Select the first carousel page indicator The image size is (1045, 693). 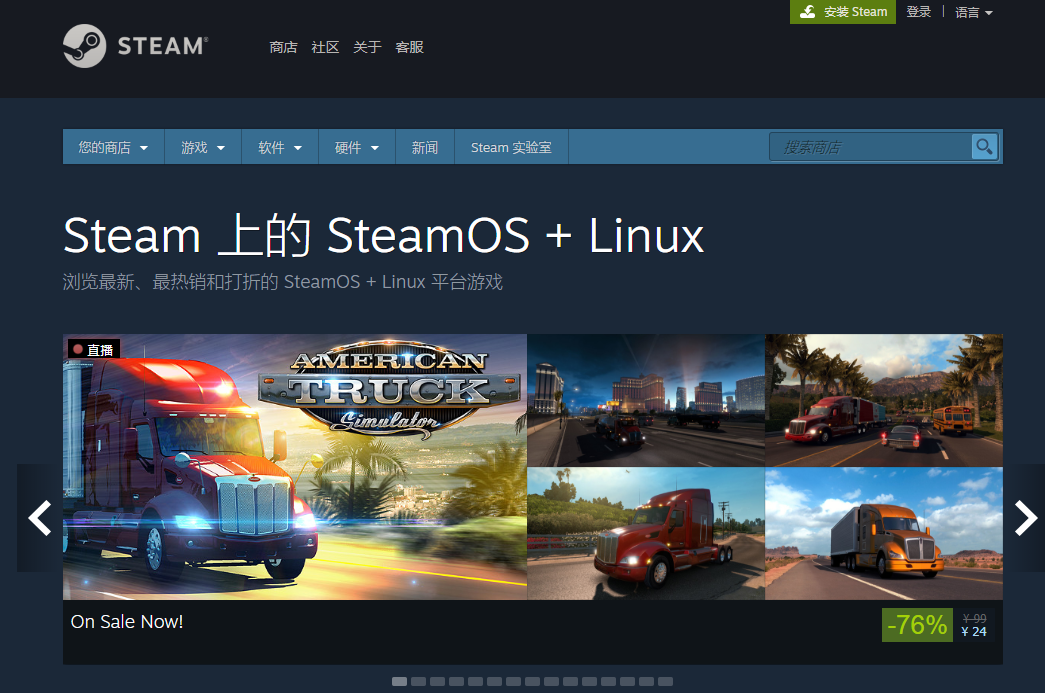[399, 681]
